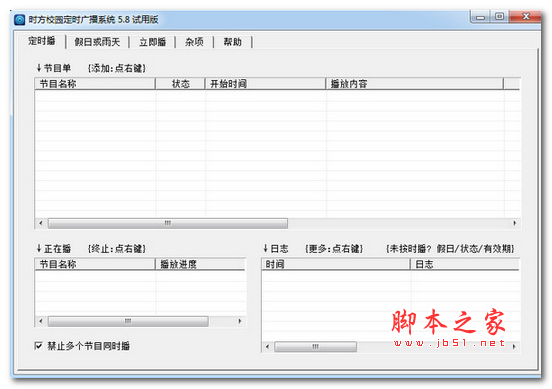Viewport: 552px width, 389px height.
Task: Click the ↓日志 section label
Action: 276,249
